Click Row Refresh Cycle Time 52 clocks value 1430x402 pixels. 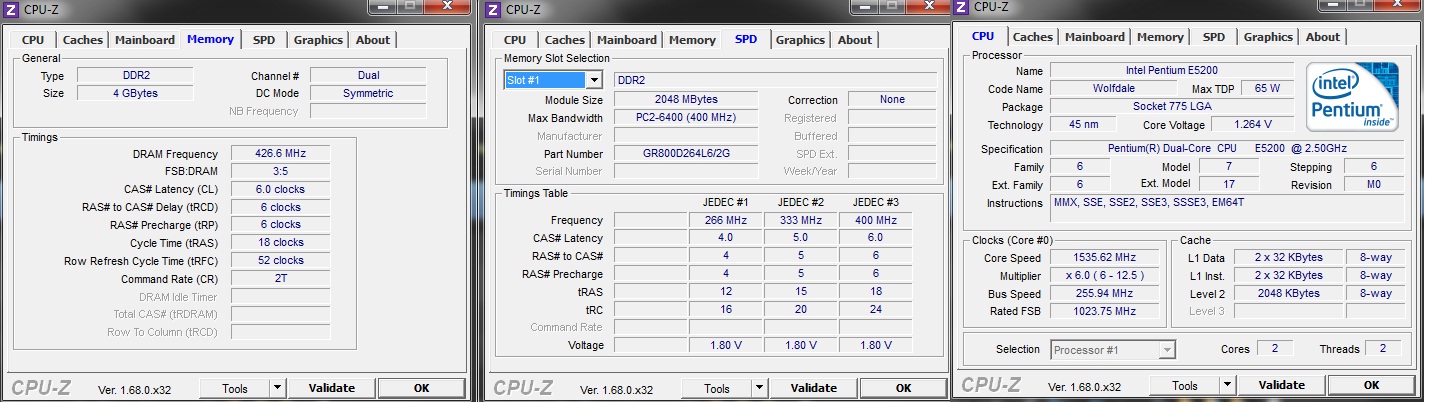pyautogui.click(x=280, y=260)
